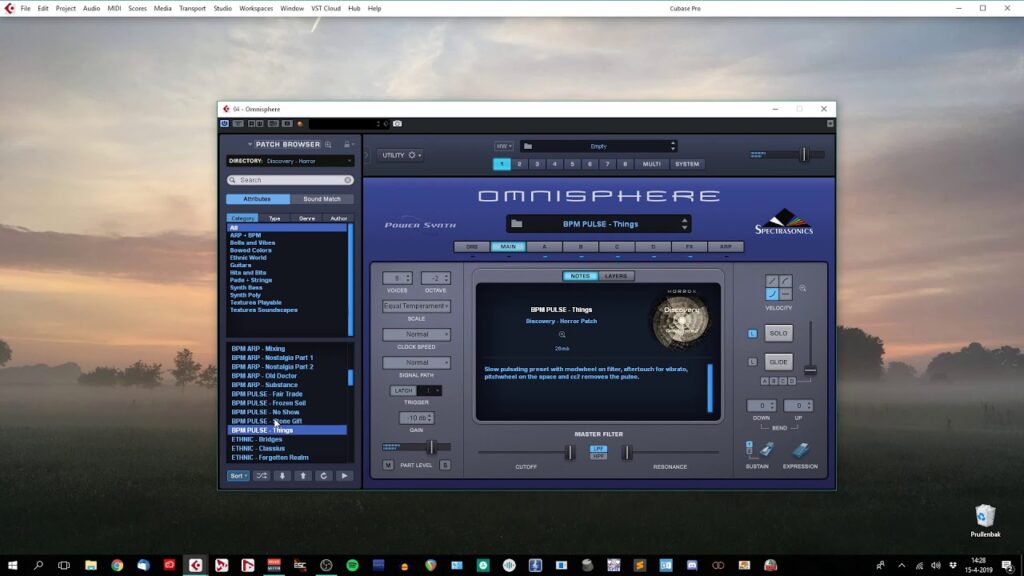Click the patch name up/down stepper arrows
Image resolution: width=1024 pixels, height=576 pixels.
pos(684,224)
